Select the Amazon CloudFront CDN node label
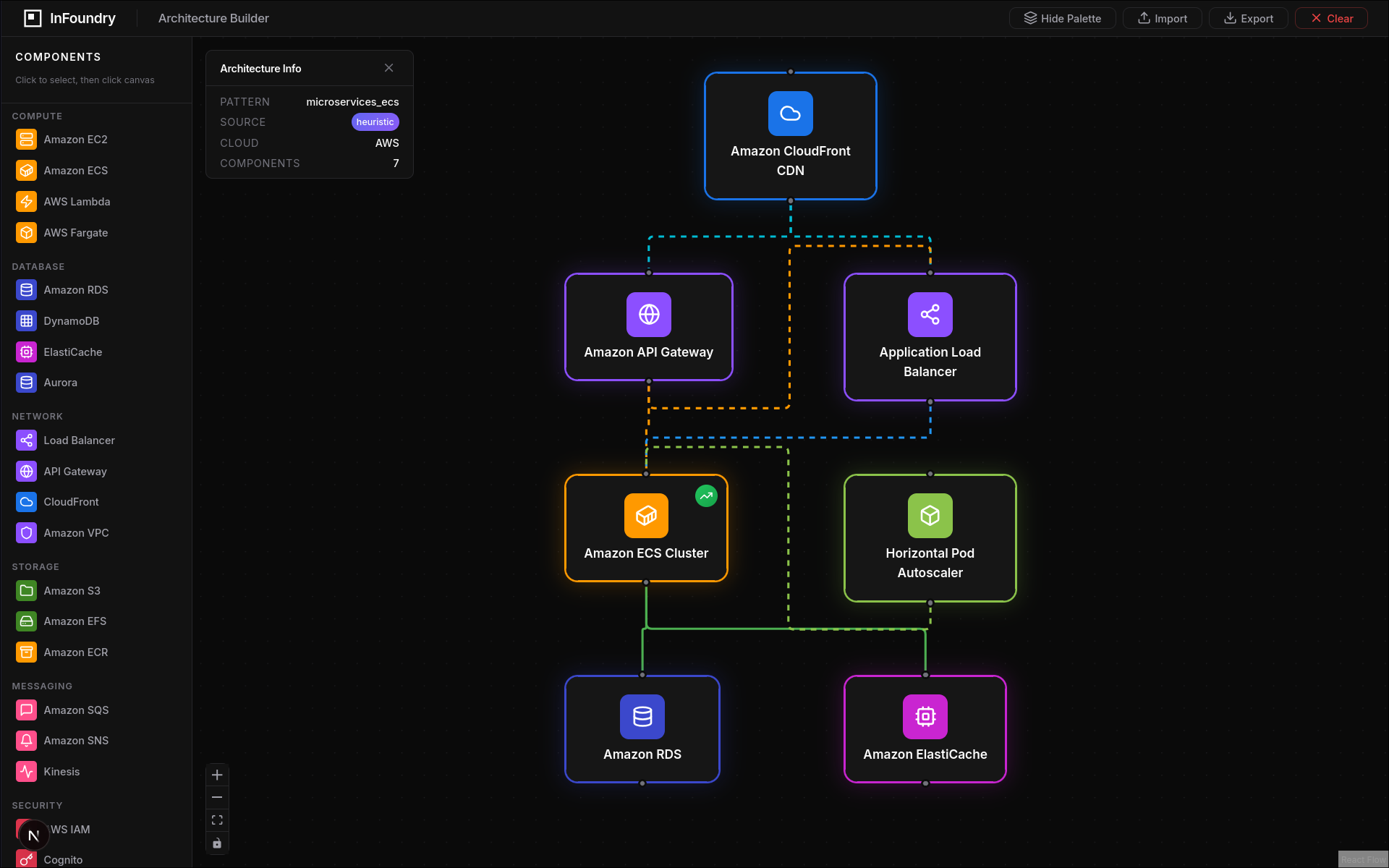 [790, 161]
